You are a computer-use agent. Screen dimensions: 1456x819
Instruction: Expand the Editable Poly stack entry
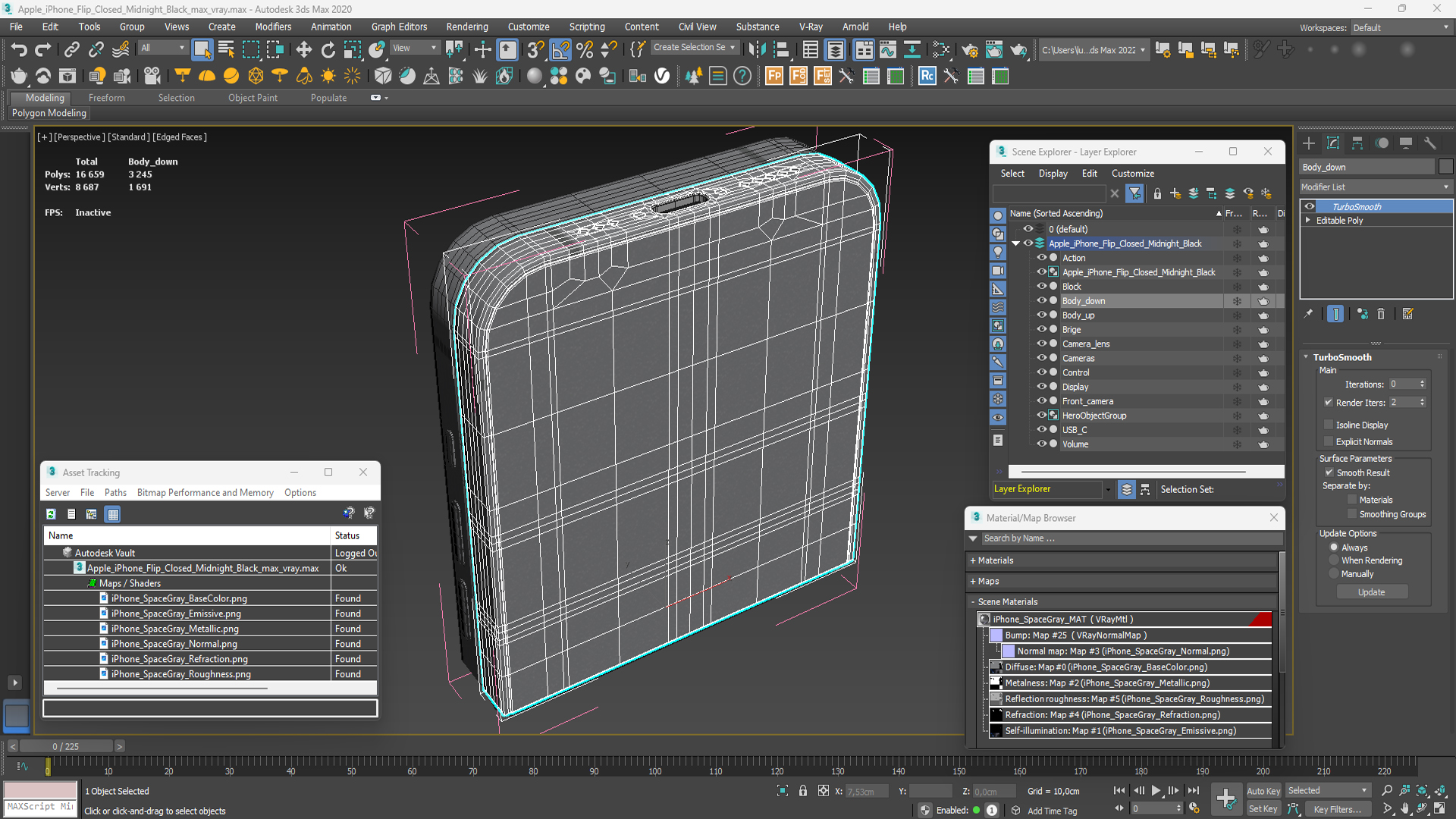[1308, 220]
